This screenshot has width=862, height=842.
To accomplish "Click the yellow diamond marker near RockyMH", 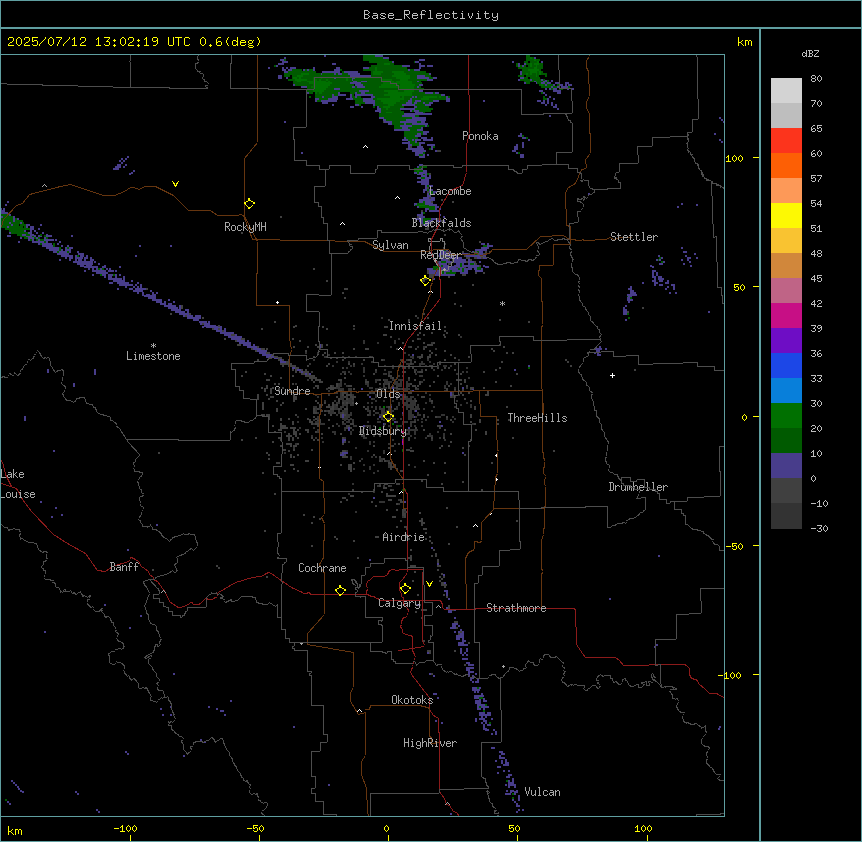I will pos(250,204).
